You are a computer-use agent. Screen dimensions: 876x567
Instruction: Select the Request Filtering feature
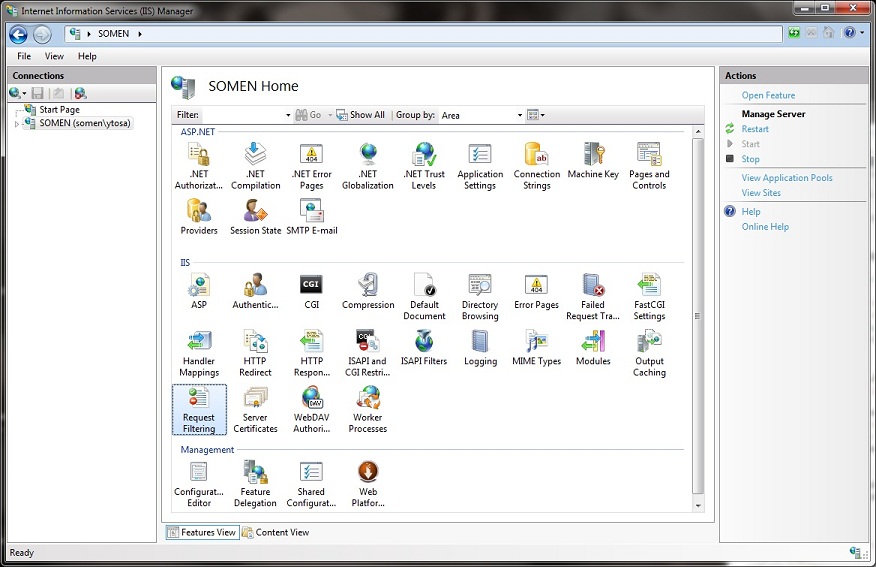tap(199, 409)
